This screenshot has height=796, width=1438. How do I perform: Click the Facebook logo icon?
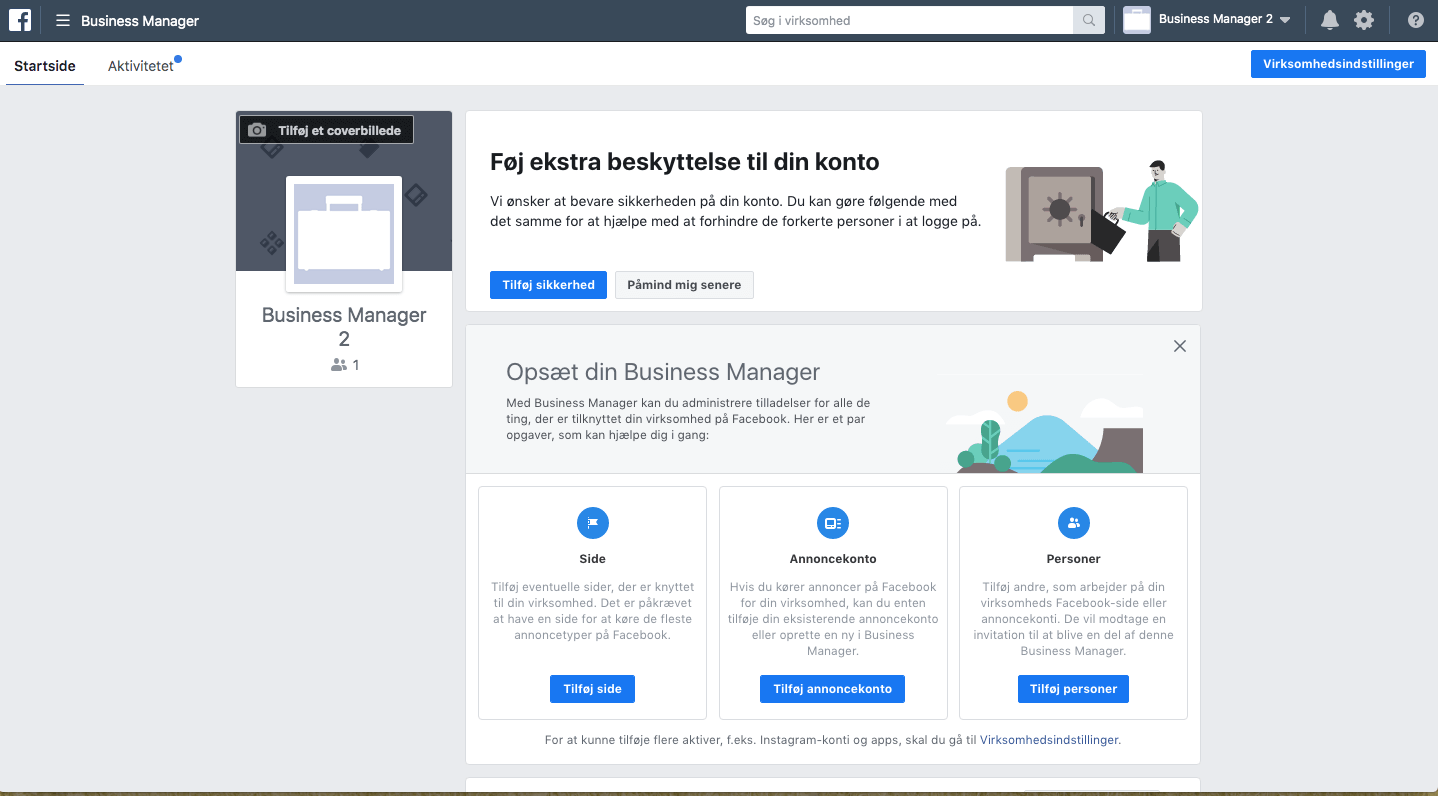click(20, 20)
